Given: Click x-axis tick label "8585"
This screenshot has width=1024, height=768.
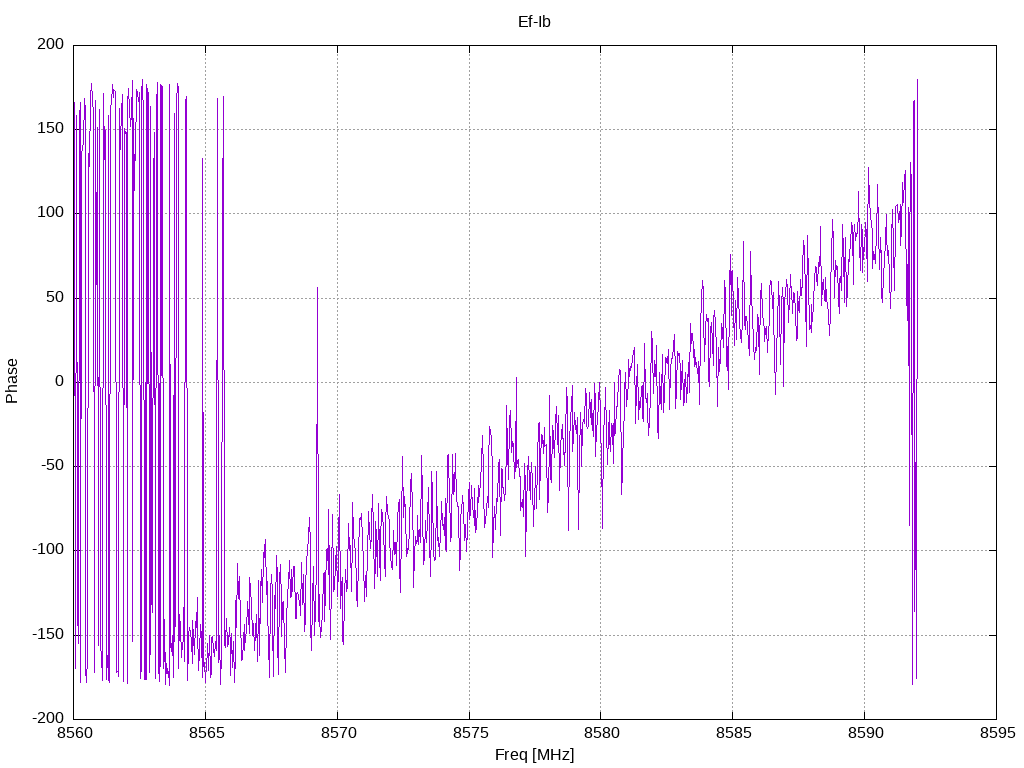Looking at the screenshot, I should click(733, 733).
